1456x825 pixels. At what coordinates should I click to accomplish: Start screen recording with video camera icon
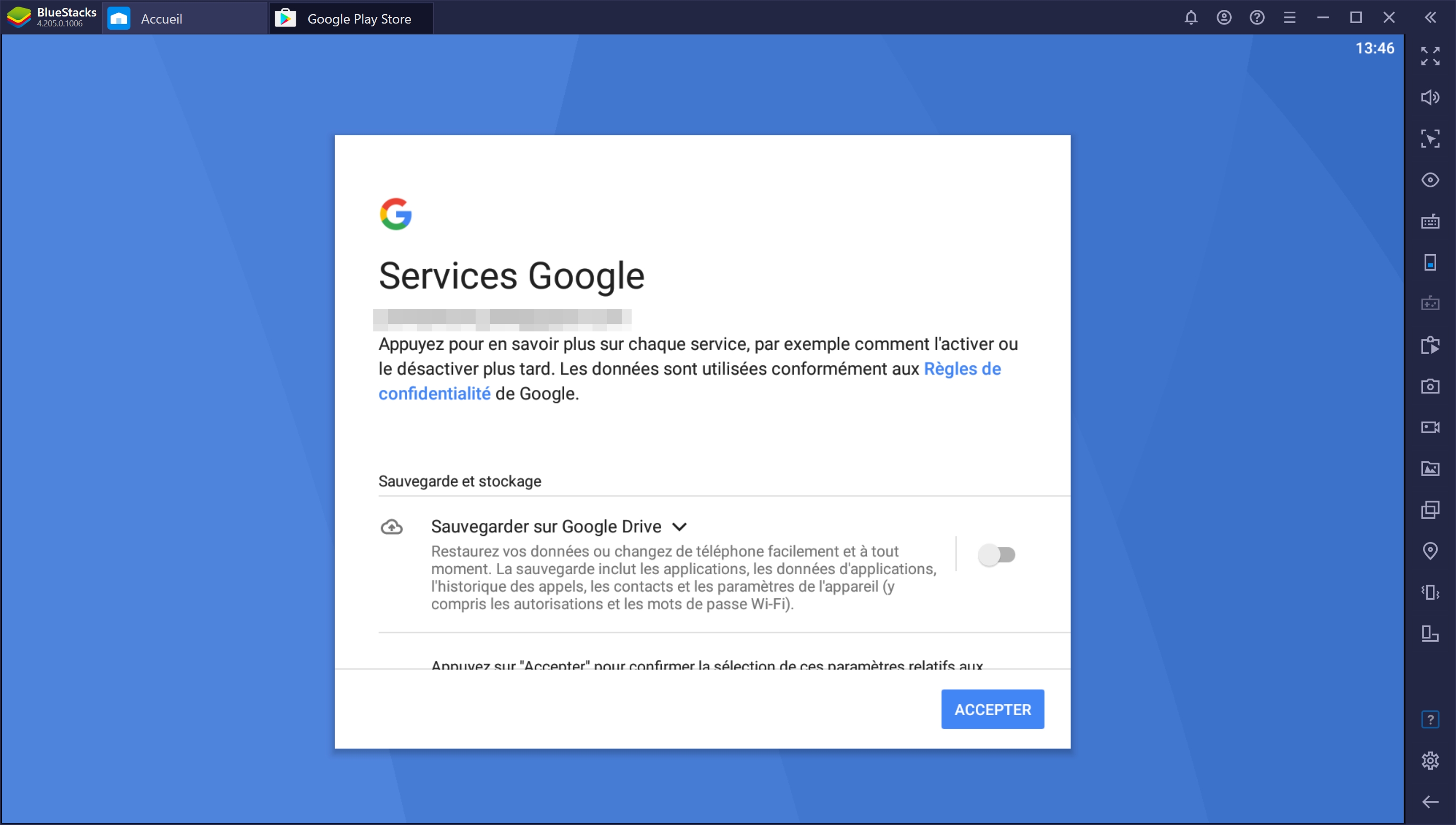[1430, 427]
